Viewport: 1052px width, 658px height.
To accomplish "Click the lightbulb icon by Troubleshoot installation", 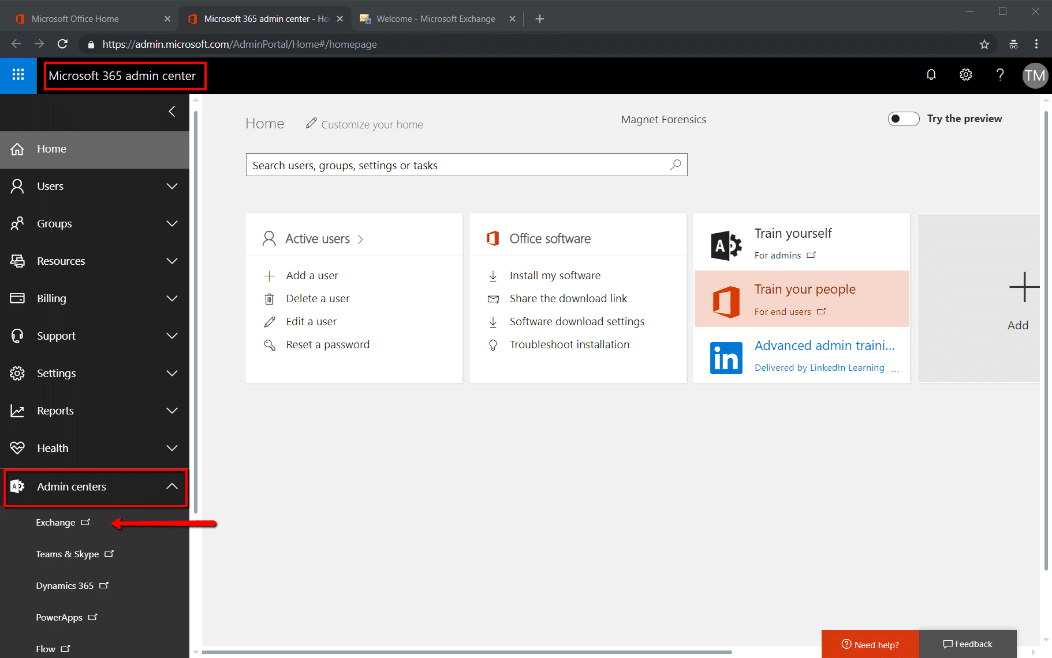I will coord(493,345).
